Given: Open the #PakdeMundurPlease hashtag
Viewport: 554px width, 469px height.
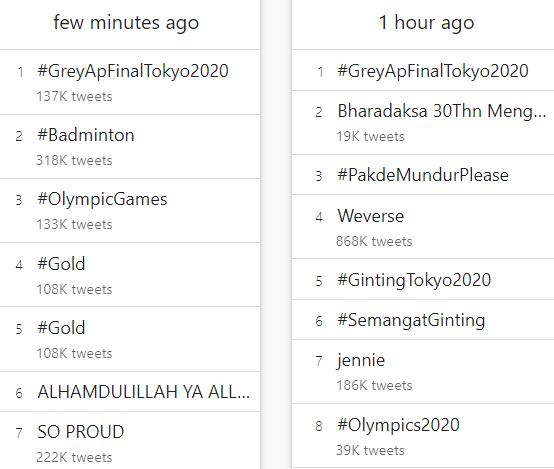Looking at the screenshot, I should click(x=423, y=175).
